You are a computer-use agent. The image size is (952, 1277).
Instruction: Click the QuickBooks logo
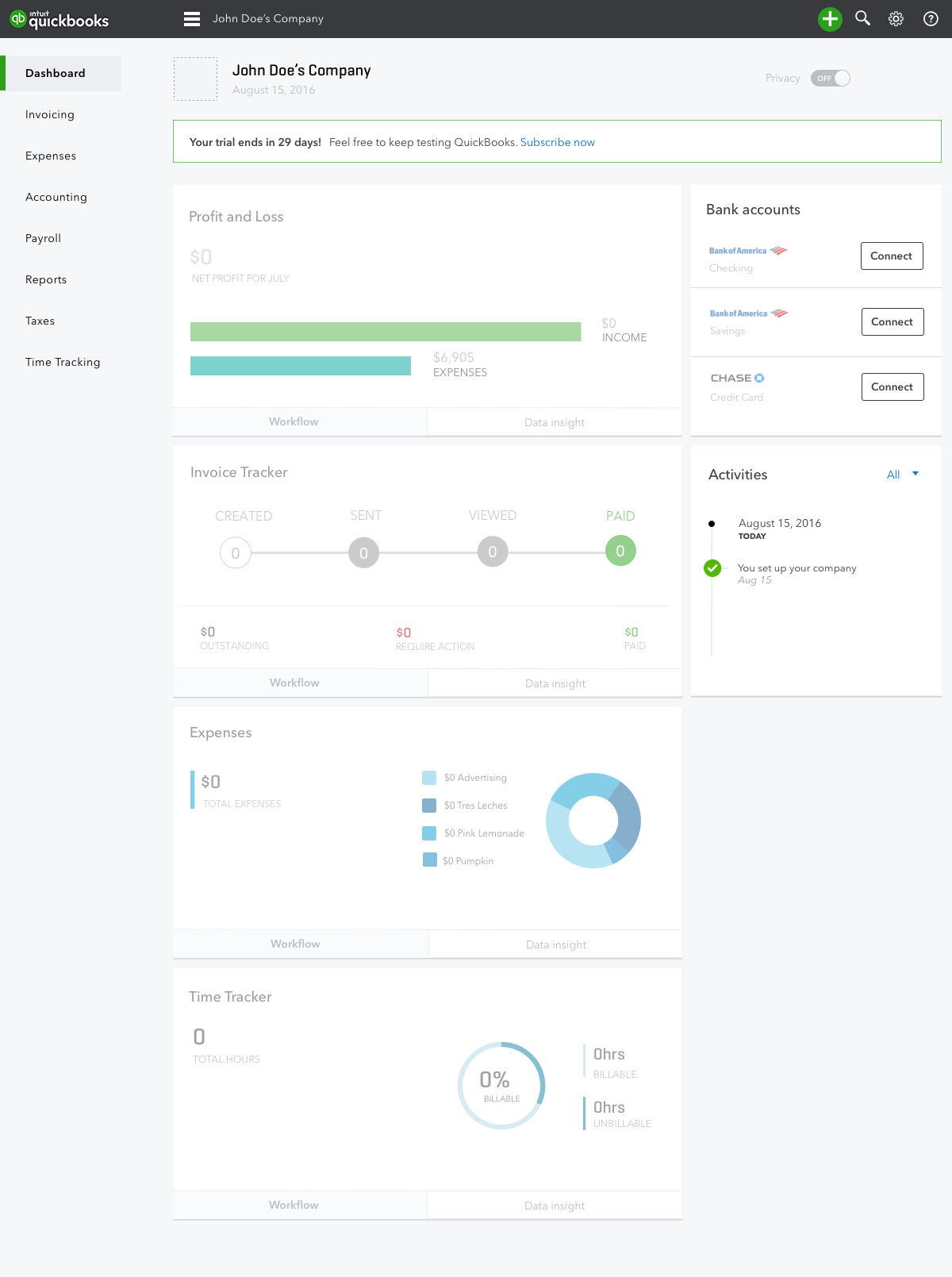pos(59,19)
